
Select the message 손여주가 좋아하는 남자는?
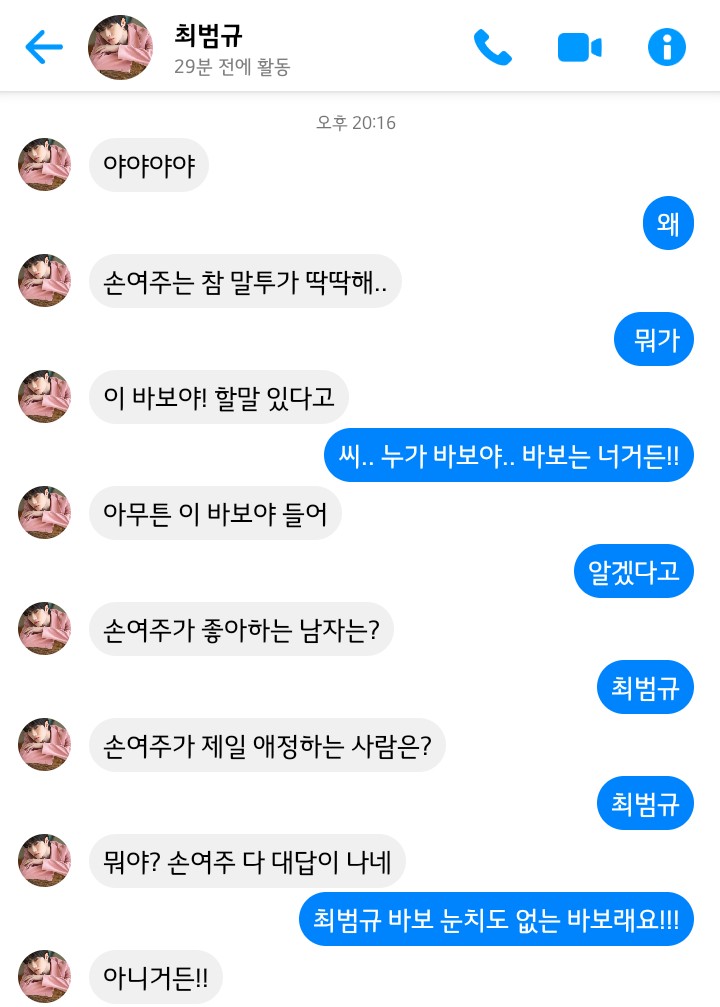tap(241, 629)
